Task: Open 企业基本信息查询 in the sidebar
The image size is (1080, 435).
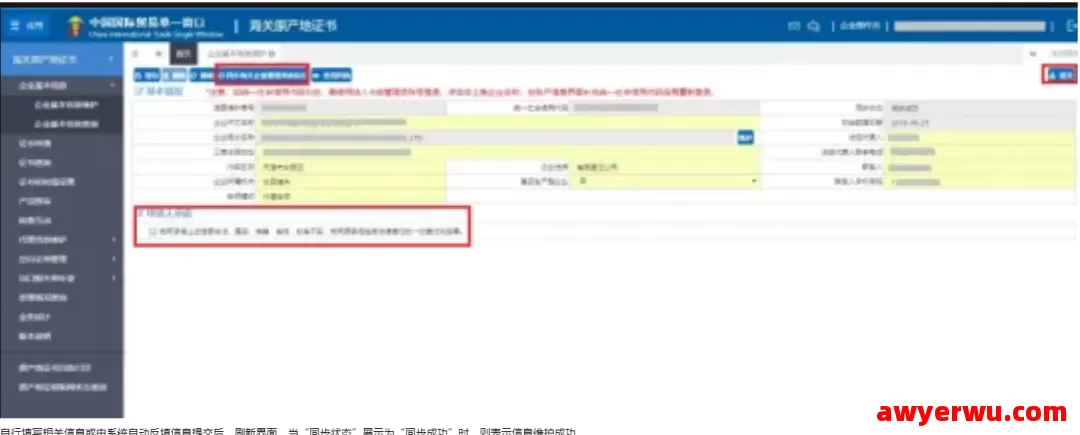Action: click(66, 125)
